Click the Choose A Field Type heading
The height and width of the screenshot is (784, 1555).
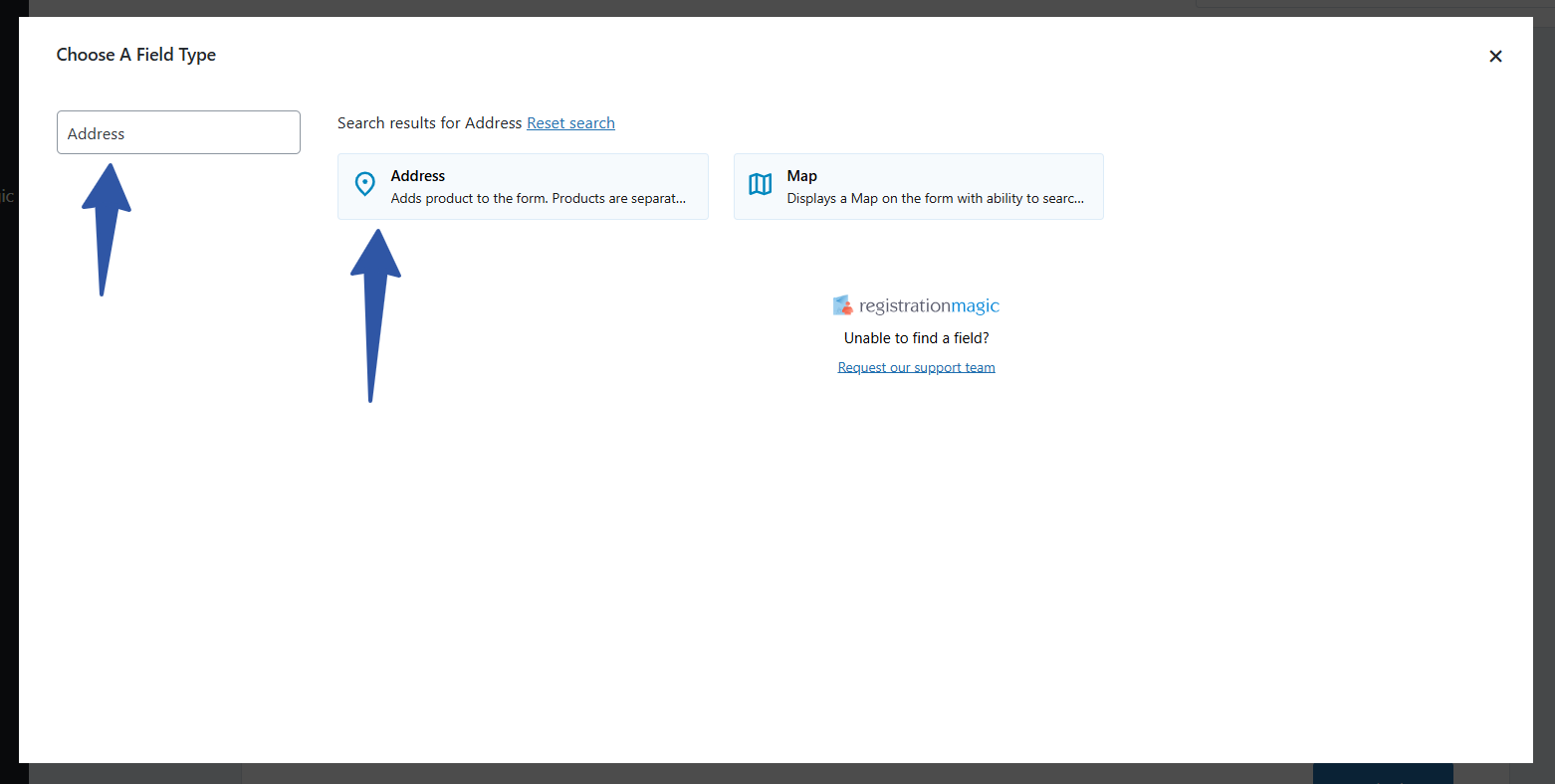(x=136, y=55)
